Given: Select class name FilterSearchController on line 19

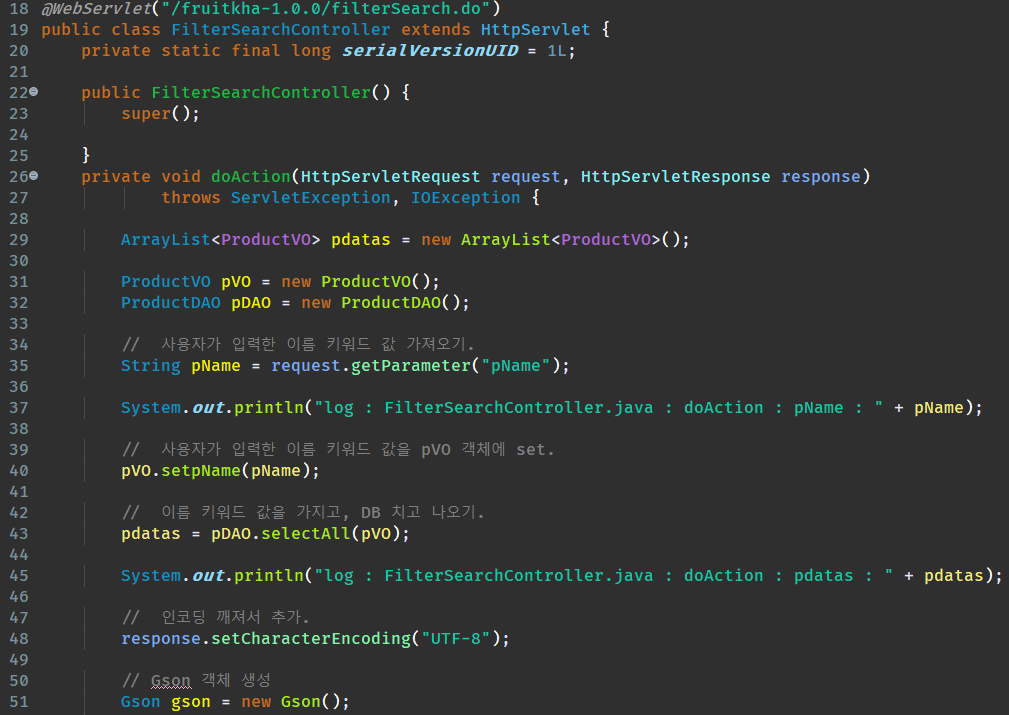Looking at the screenshot, I should click(281, 30).
